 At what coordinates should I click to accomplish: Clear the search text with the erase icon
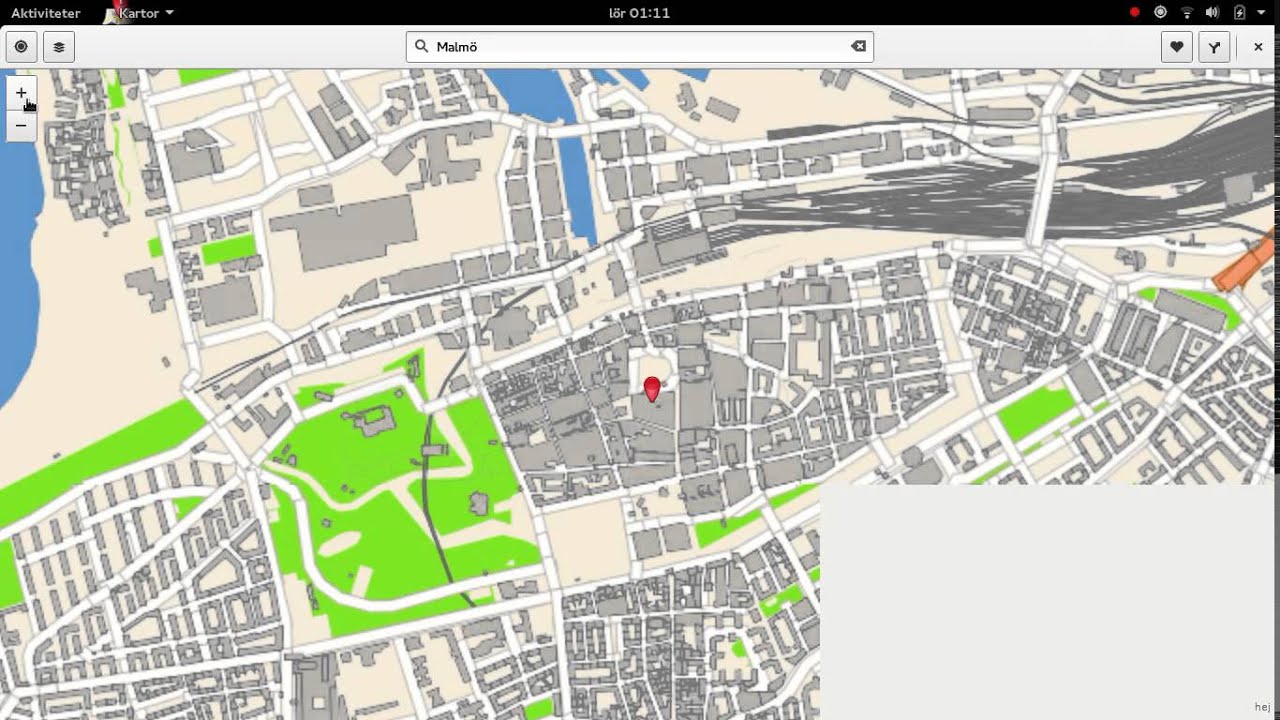(x=858, y=46)
